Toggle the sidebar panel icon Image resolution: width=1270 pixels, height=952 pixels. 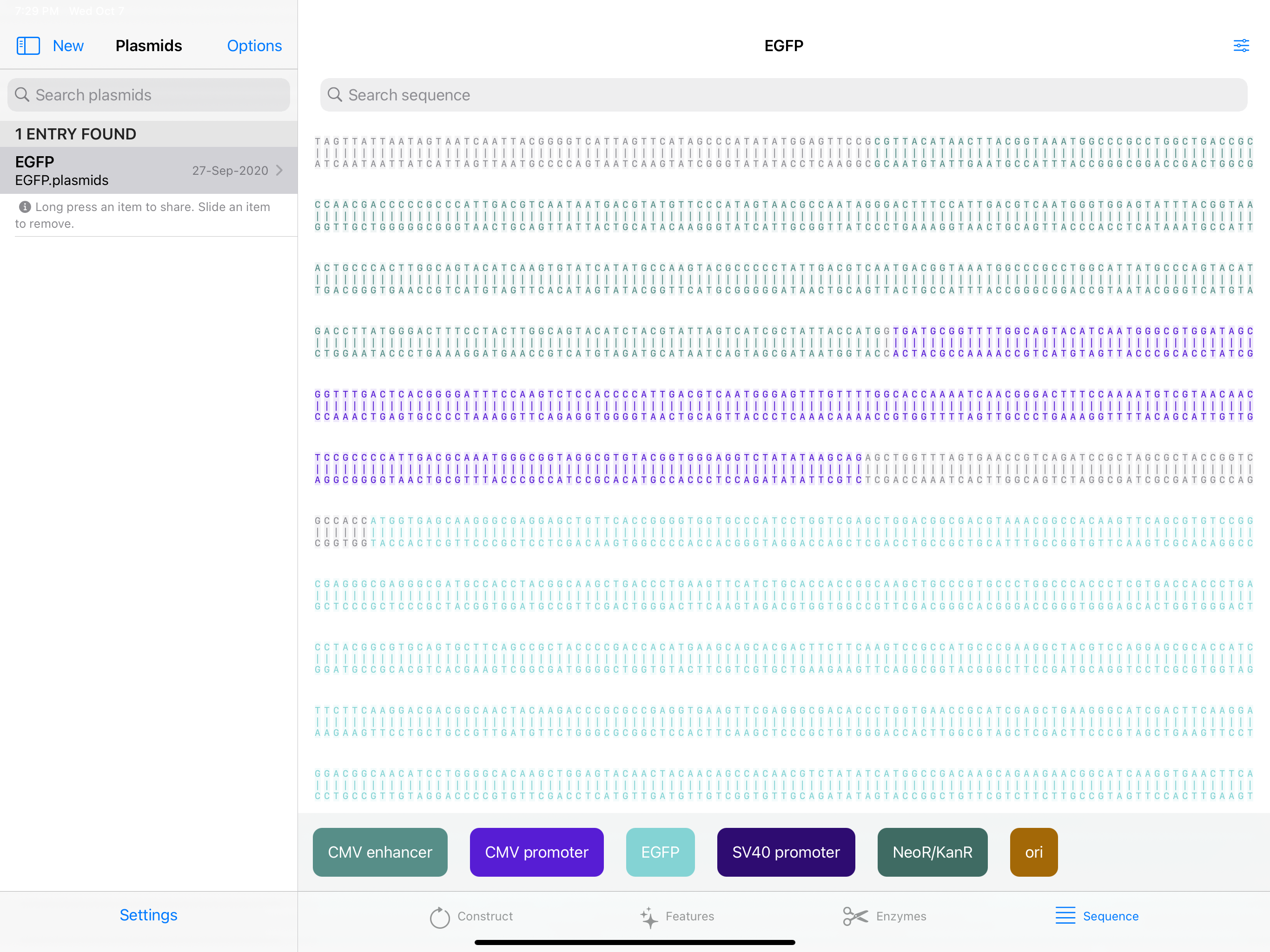pos(27,46)
